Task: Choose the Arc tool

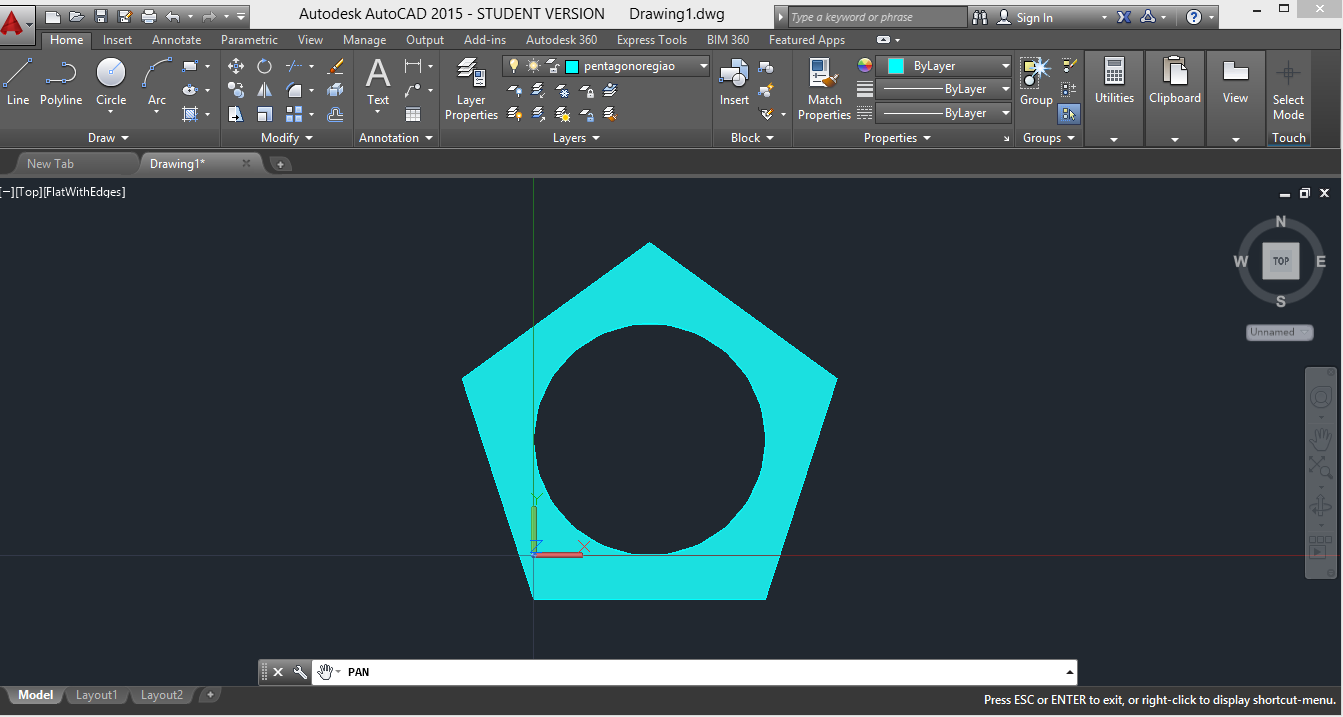Action: [157, 82]
